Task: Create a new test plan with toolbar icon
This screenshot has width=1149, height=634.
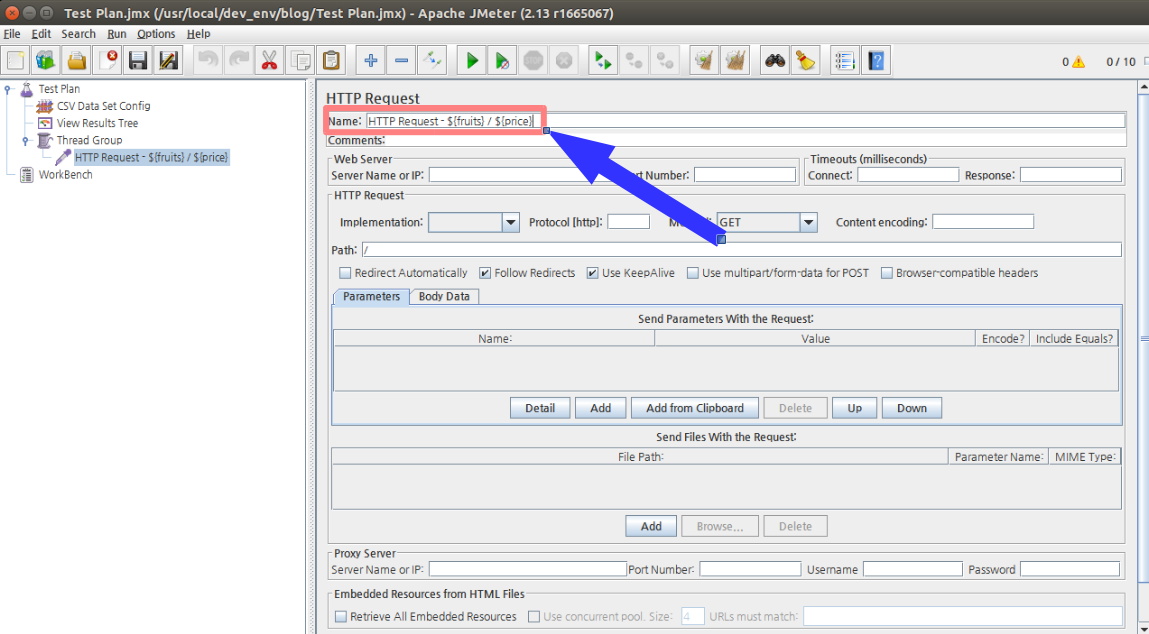Action: 16,60
